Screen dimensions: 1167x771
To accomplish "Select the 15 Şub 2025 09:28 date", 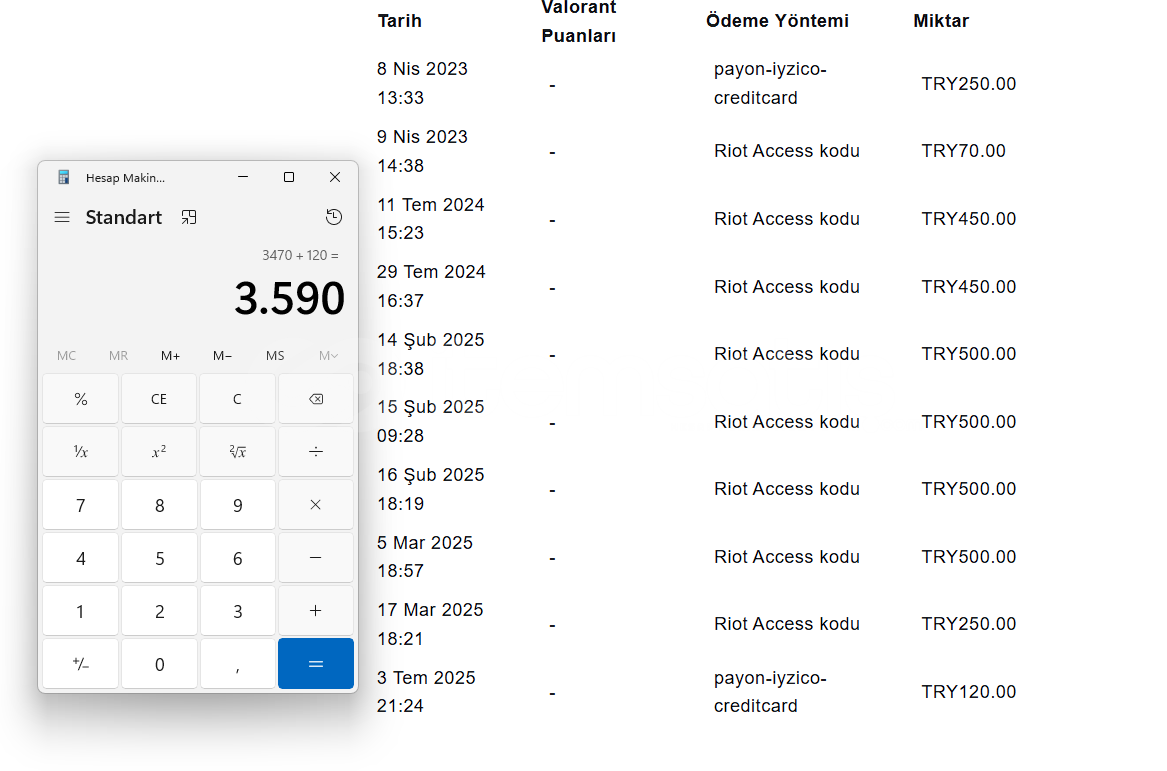I will pos(430,421).
